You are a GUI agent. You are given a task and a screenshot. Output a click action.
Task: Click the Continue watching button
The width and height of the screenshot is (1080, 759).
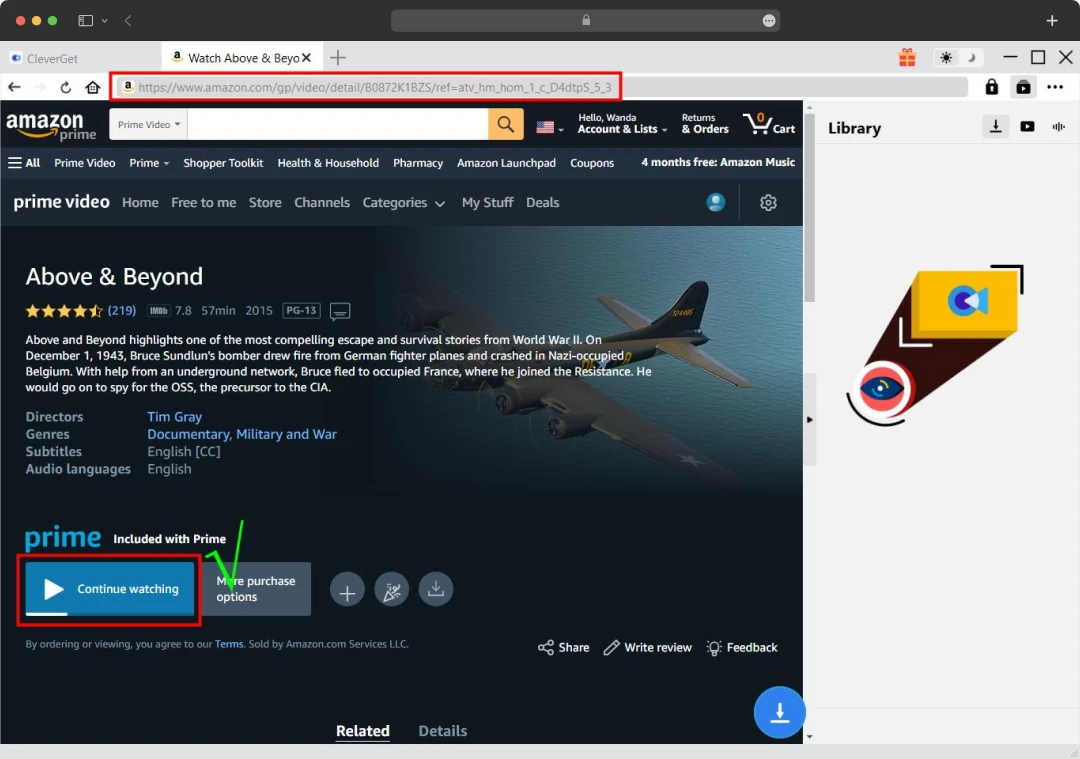pos(108,589)
